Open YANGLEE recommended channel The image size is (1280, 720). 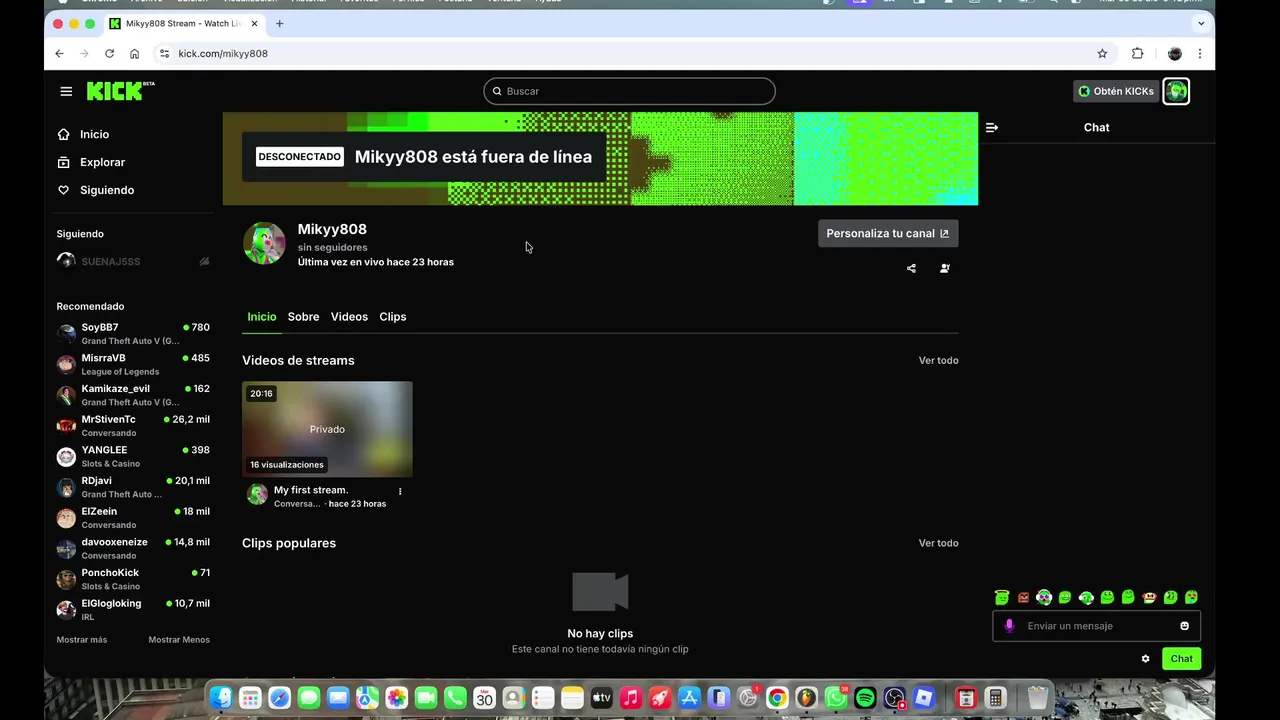click(x=134, y=457)
